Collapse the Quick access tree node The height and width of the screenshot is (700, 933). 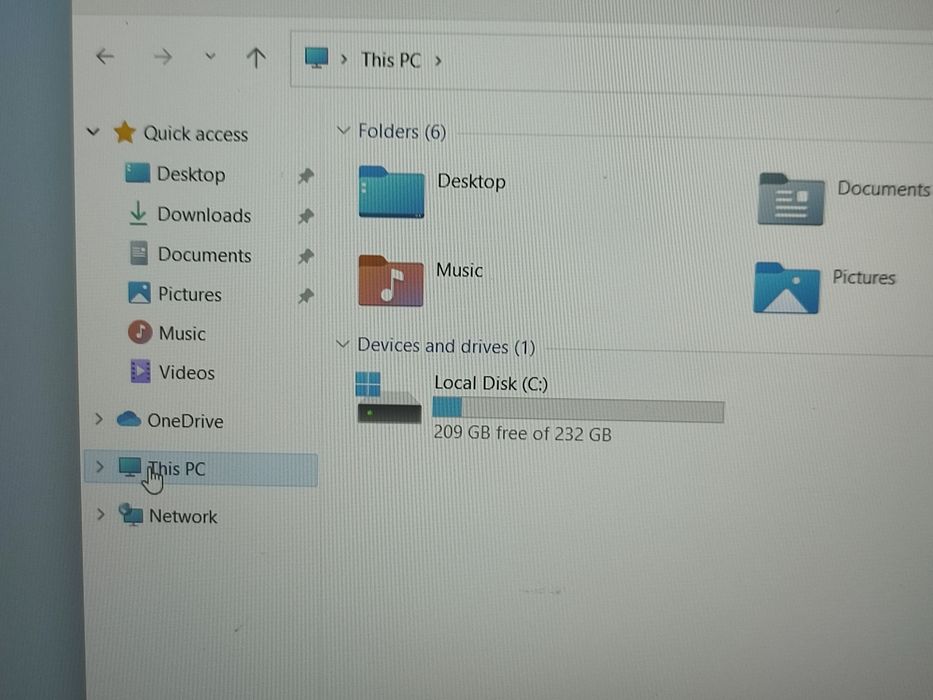pyautogui.click(x=93, y=131)
